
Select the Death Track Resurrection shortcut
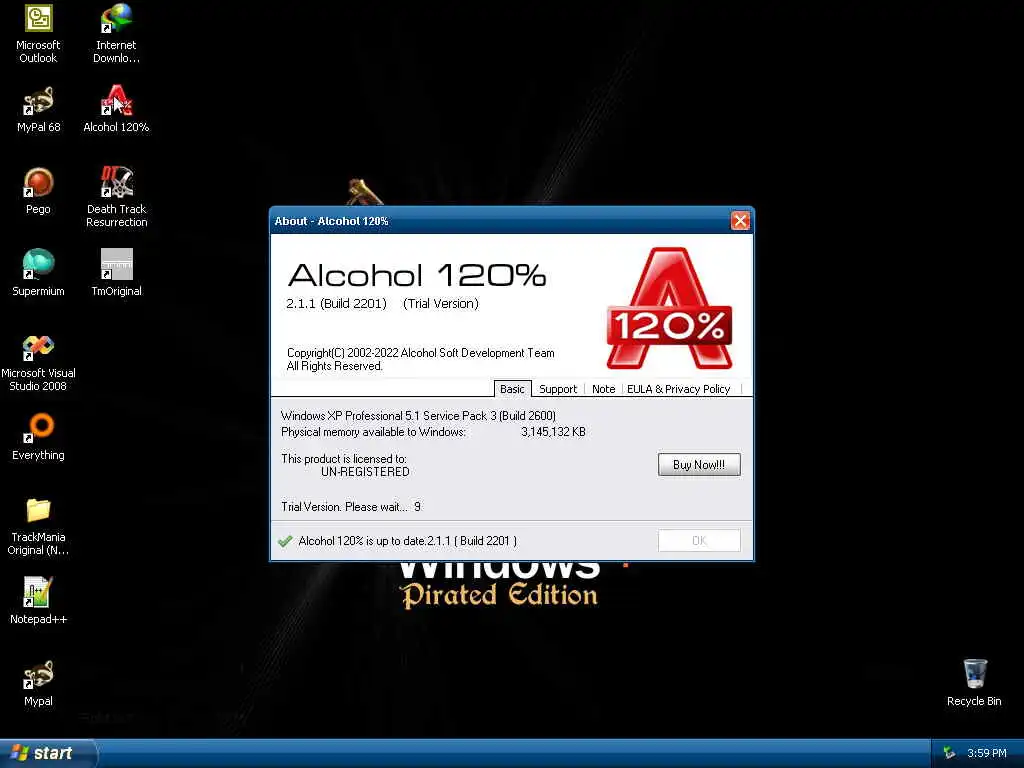pos(116,197)
